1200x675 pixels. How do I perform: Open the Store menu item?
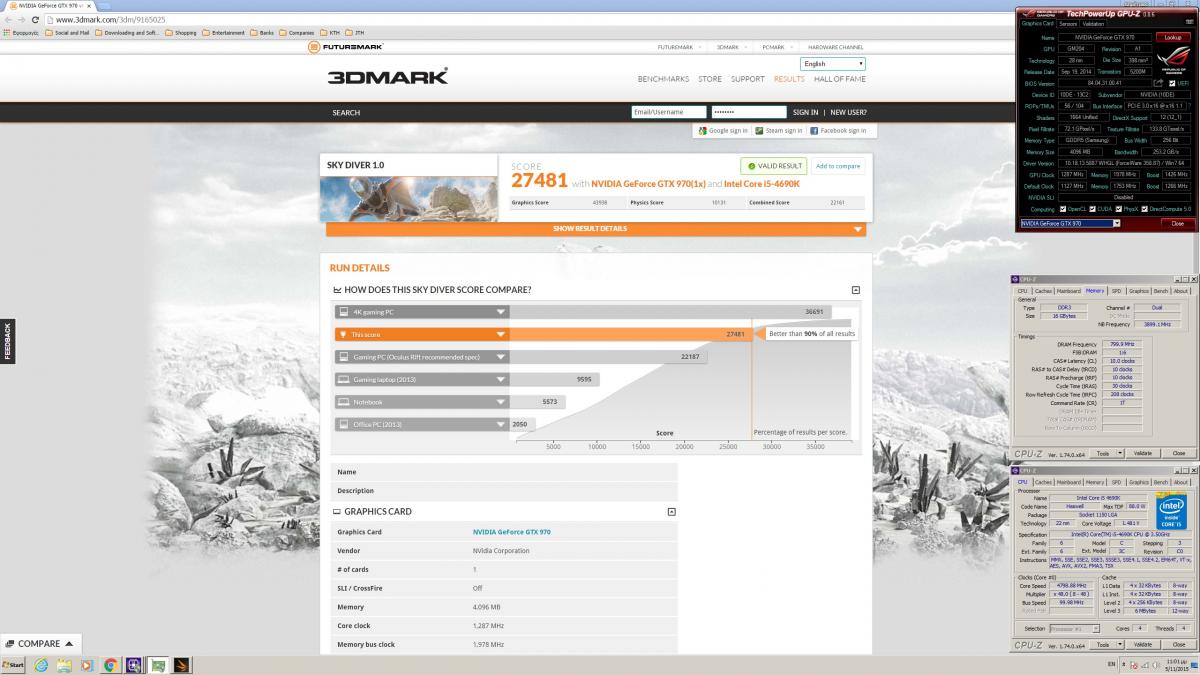[710, 79]
